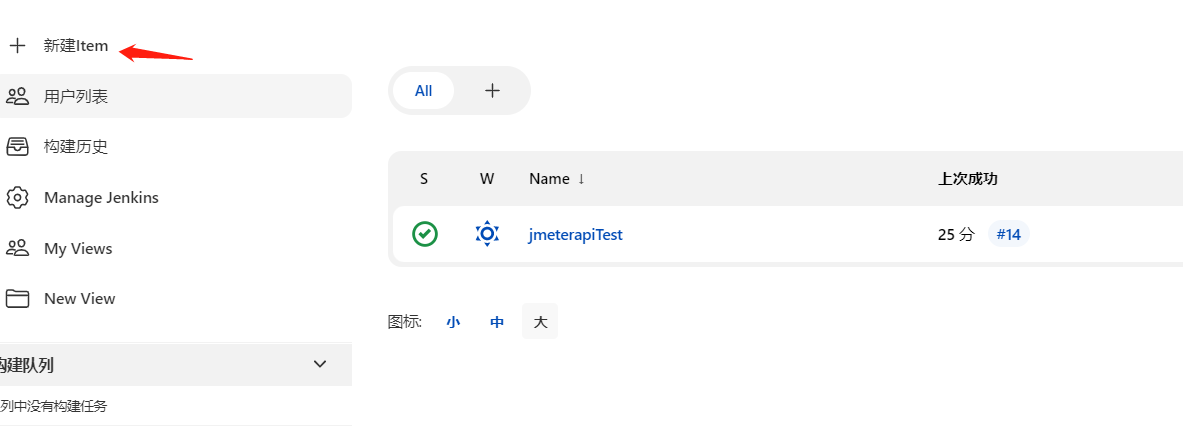Click the 构建历史 inbox tray icon
The image size is (1183, 429).
[x=17, y=147]
